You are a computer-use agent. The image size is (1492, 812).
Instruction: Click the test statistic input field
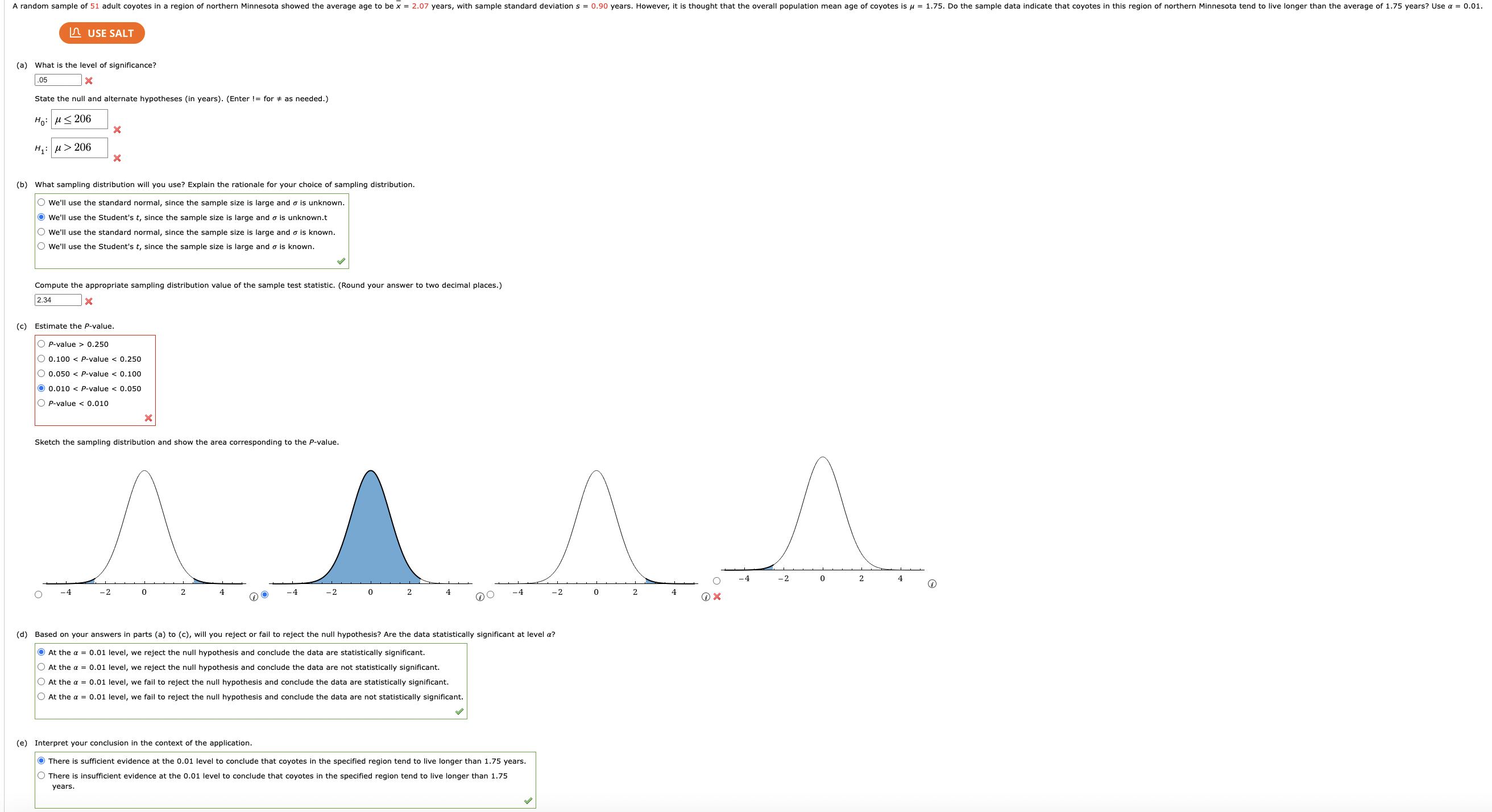58,300
